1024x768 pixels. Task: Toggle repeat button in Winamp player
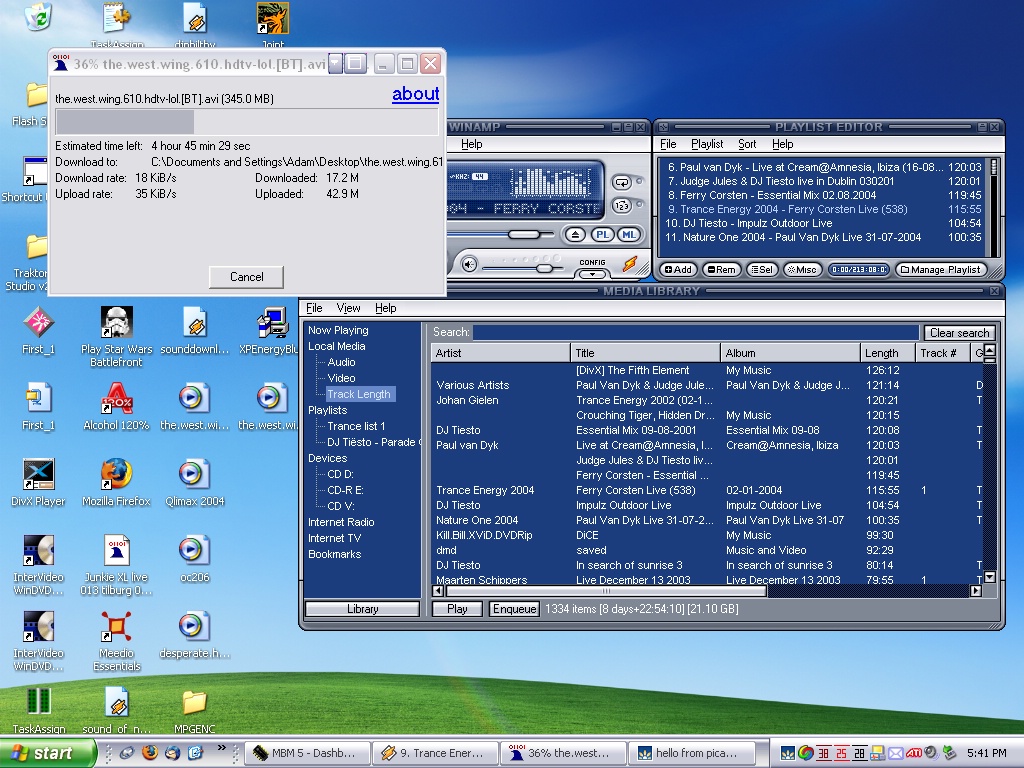[622, 183]
